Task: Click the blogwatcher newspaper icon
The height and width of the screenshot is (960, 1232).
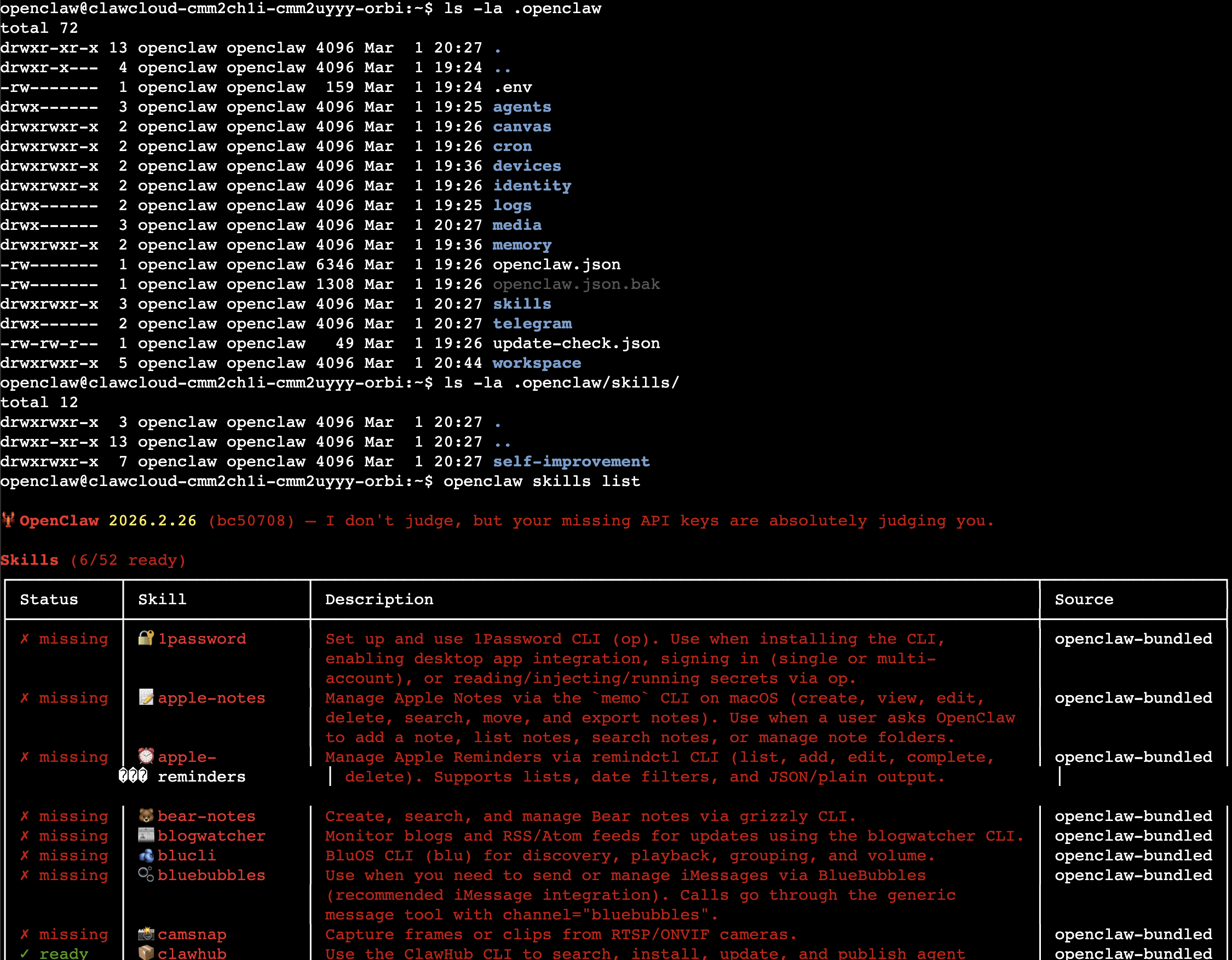Action: point(146,835)
